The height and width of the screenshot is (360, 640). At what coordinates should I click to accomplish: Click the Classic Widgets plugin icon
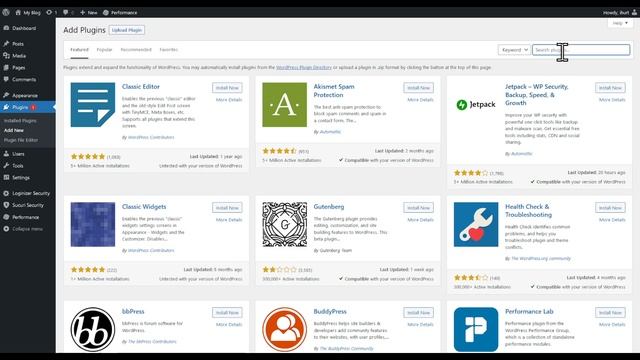point(93,224)
